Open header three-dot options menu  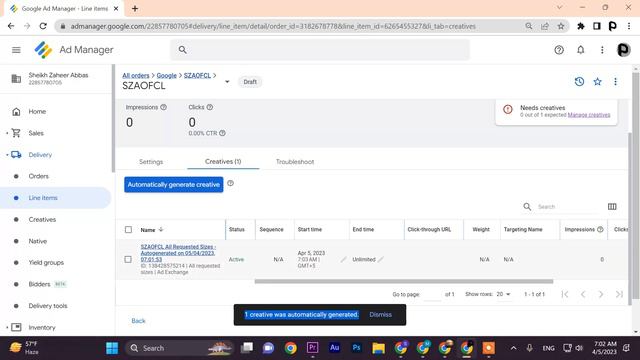pos(602,50)
